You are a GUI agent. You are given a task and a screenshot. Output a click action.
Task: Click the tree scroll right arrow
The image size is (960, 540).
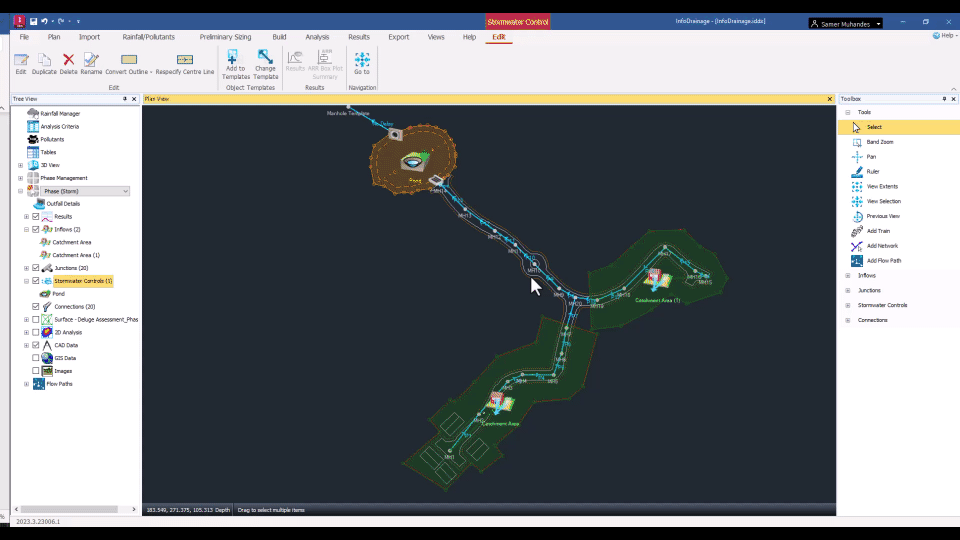pyautogui.click(x=134, y=509)
